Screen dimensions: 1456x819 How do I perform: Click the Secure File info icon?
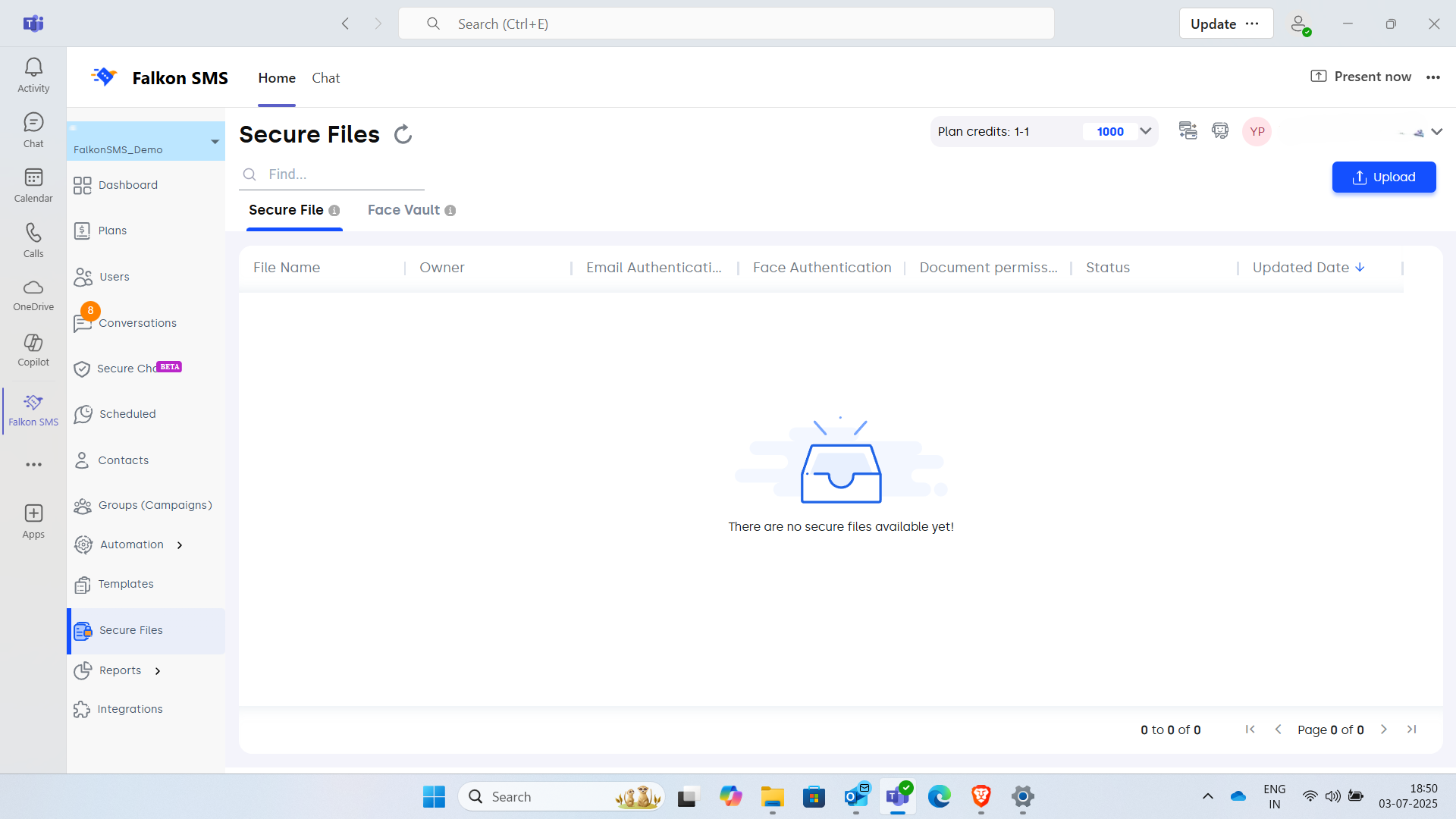(334, 211)
